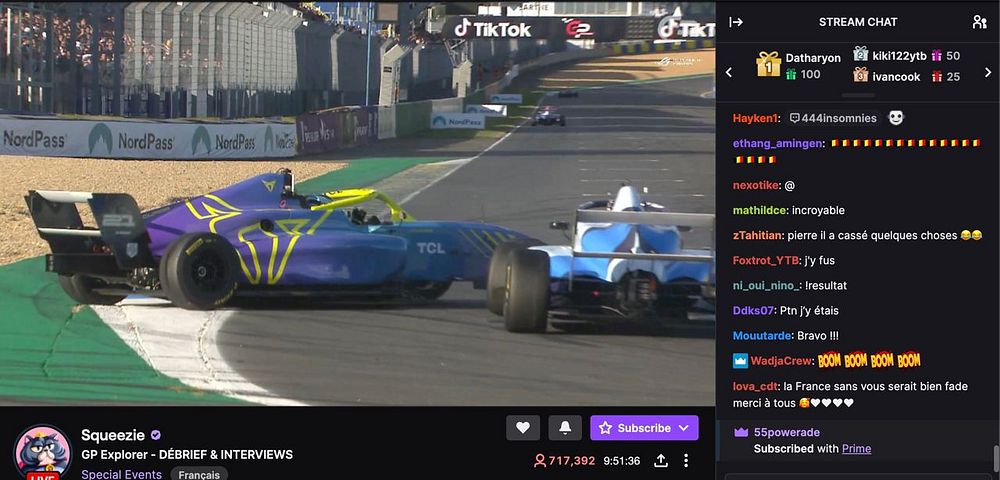
Task: Open the three-dot more options menu
Action: (x=686, y=460)
